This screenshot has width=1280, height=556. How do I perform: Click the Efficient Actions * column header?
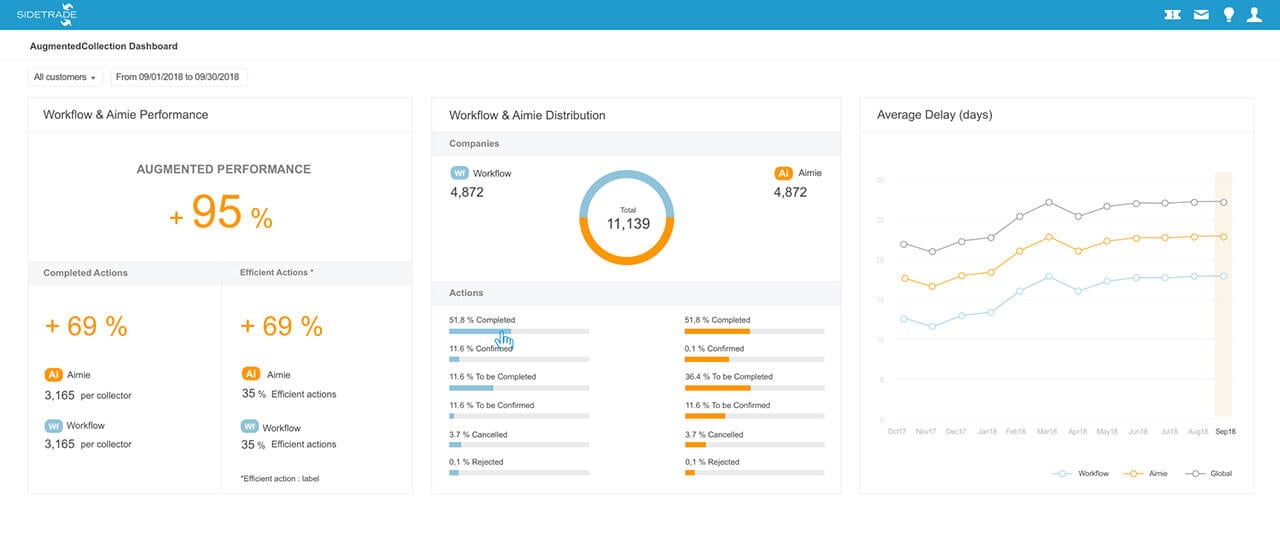pos(277,272)
